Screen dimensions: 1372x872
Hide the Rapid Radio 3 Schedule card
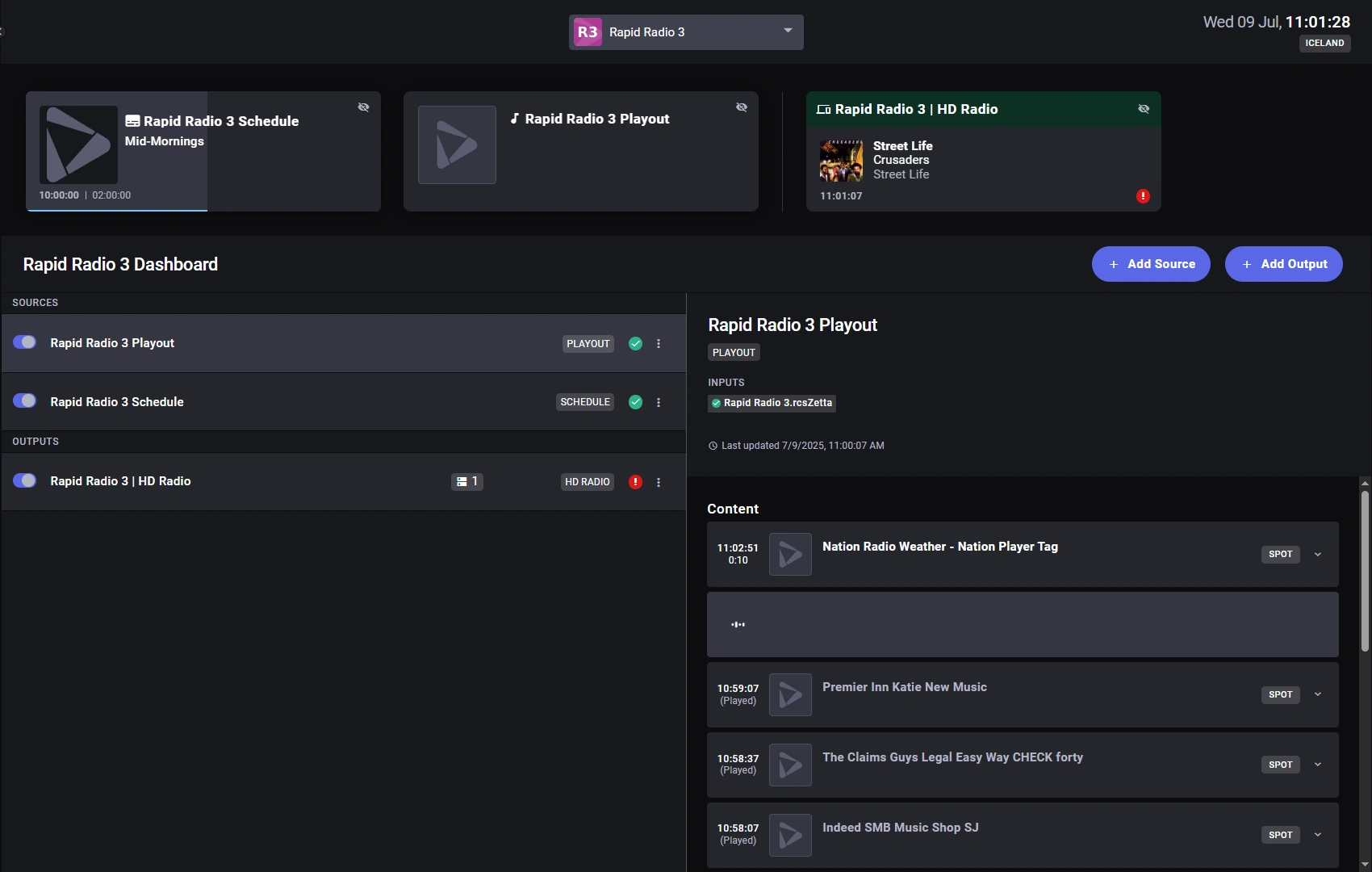tap(364, 107)
